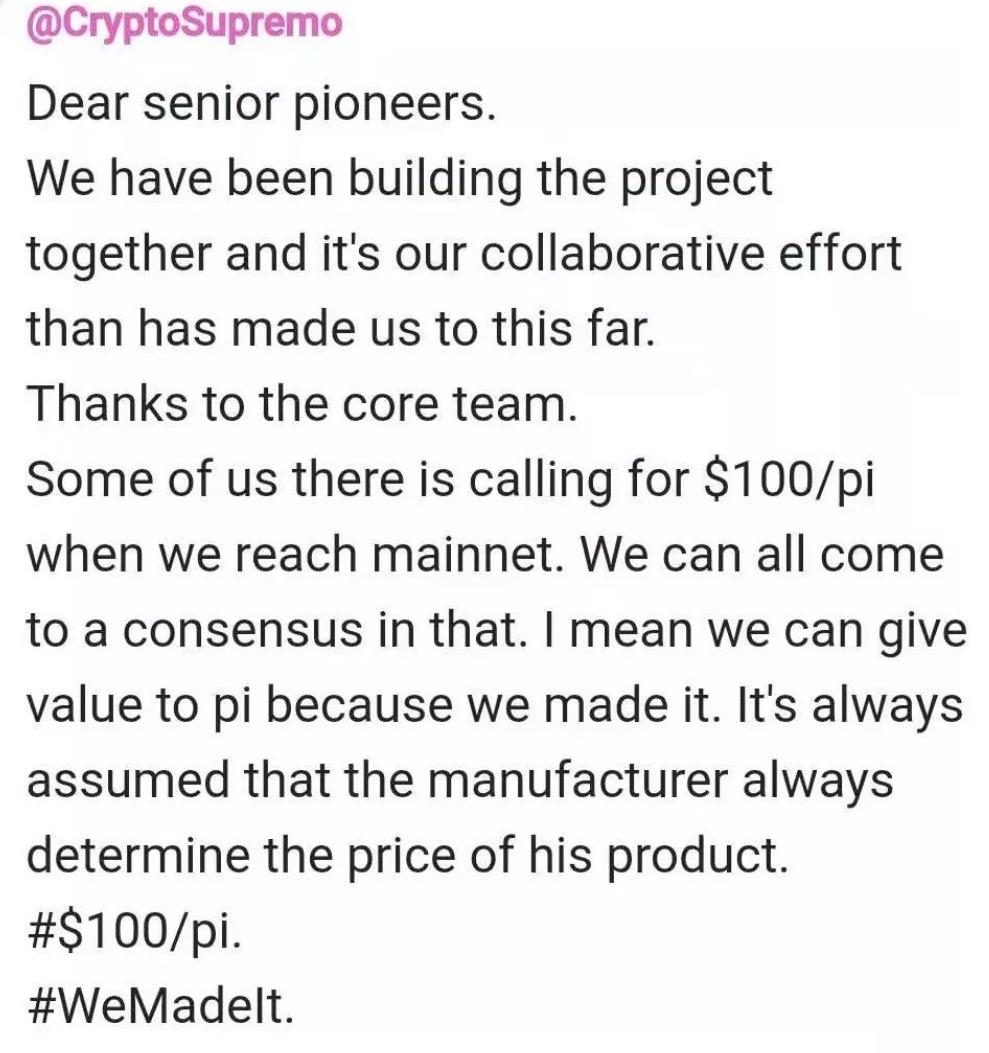This screenshot has width=989, height=1053.
Task: Click the phrase 'It's always' in the post
Action: (x=850, y=706)
